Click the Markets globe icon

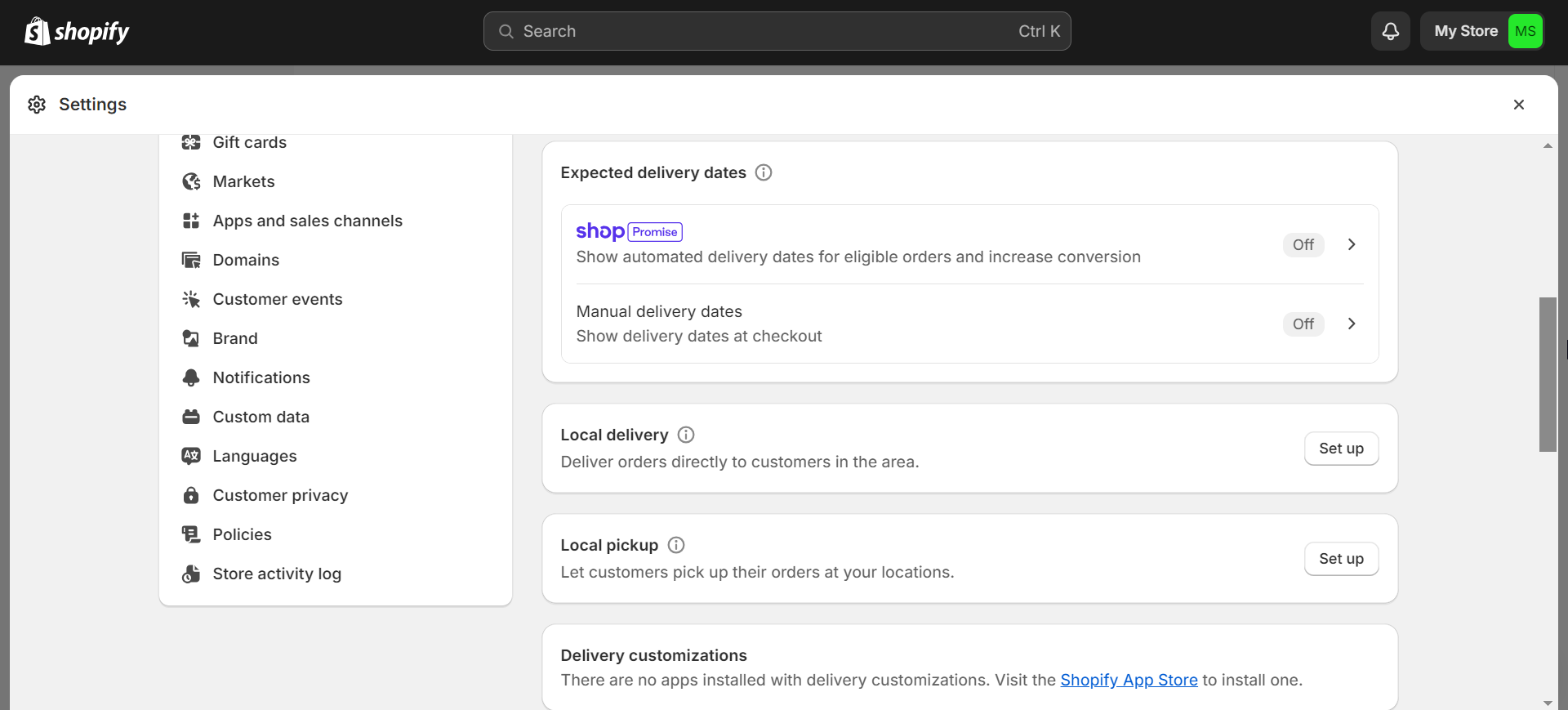pyautogui.click(x=191, y=181)
